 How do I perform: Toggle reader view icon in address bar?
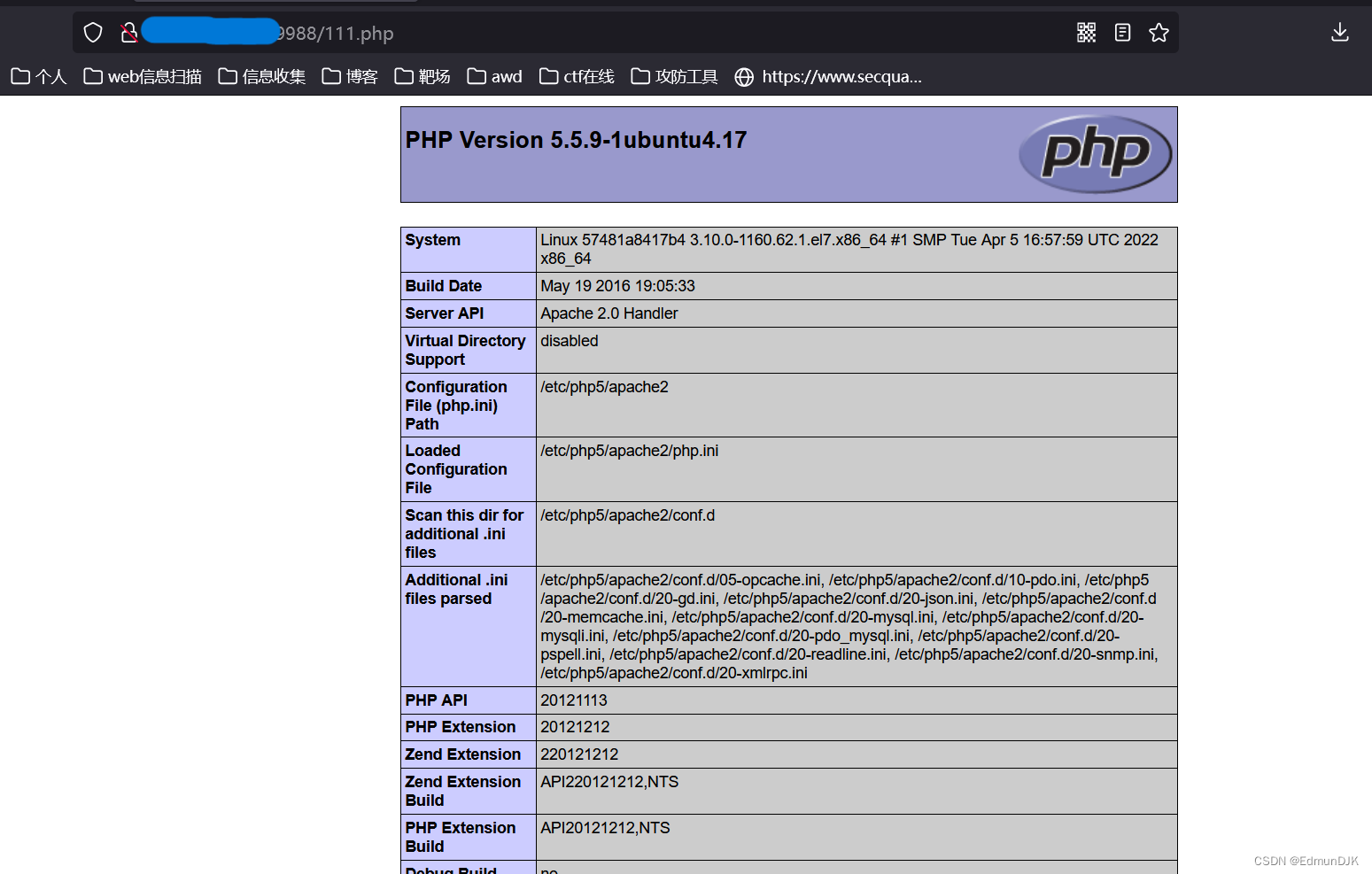[1122, 33]
